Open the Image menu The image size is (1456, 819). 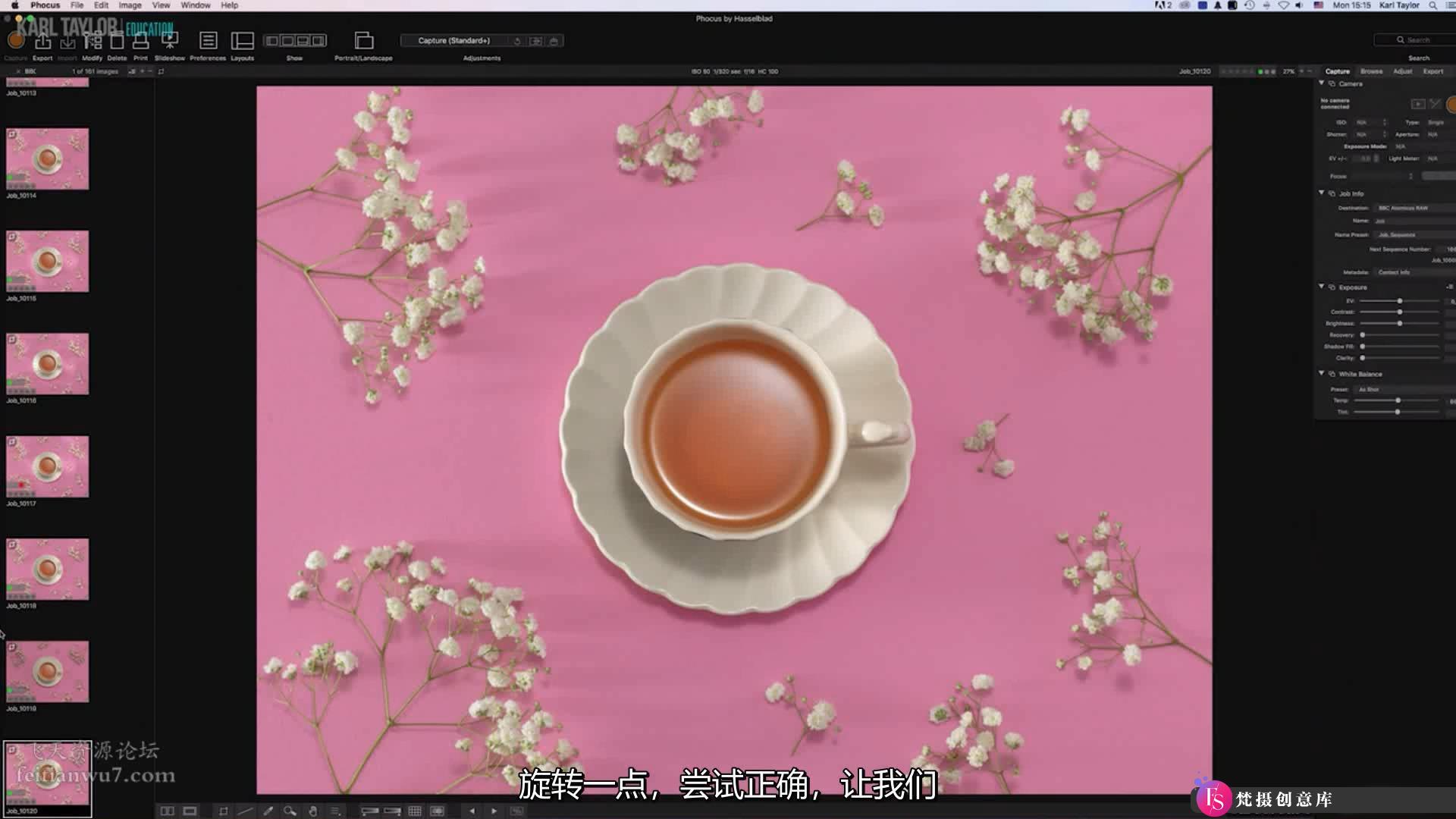pos(130,5)
